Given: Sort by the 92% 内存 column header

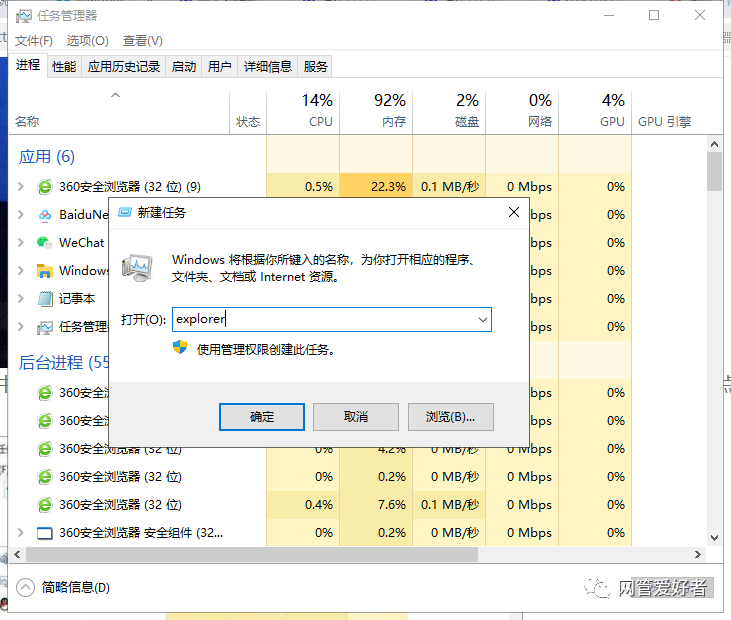Looking at the screenshot, I should coord(376,112).
